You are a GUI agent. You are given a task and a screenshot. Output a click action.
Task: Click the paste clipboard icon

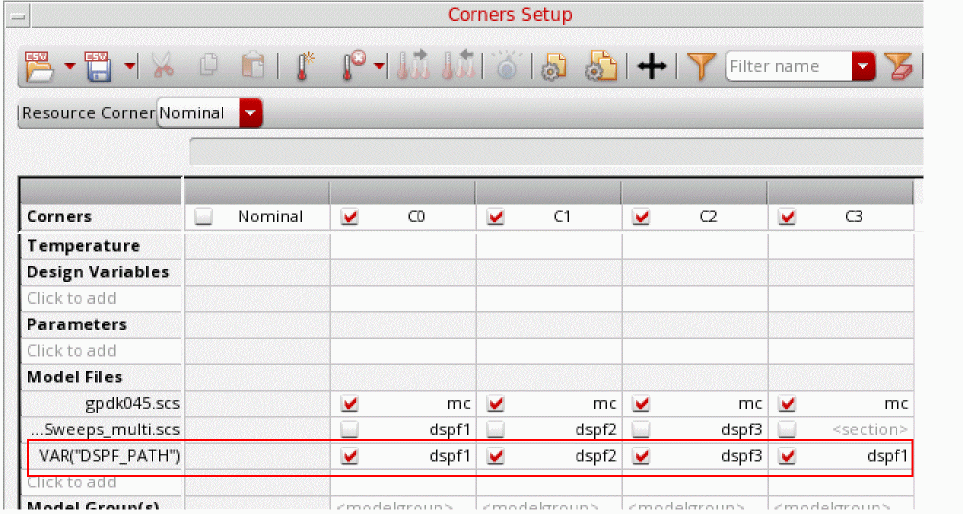(252, 66)
